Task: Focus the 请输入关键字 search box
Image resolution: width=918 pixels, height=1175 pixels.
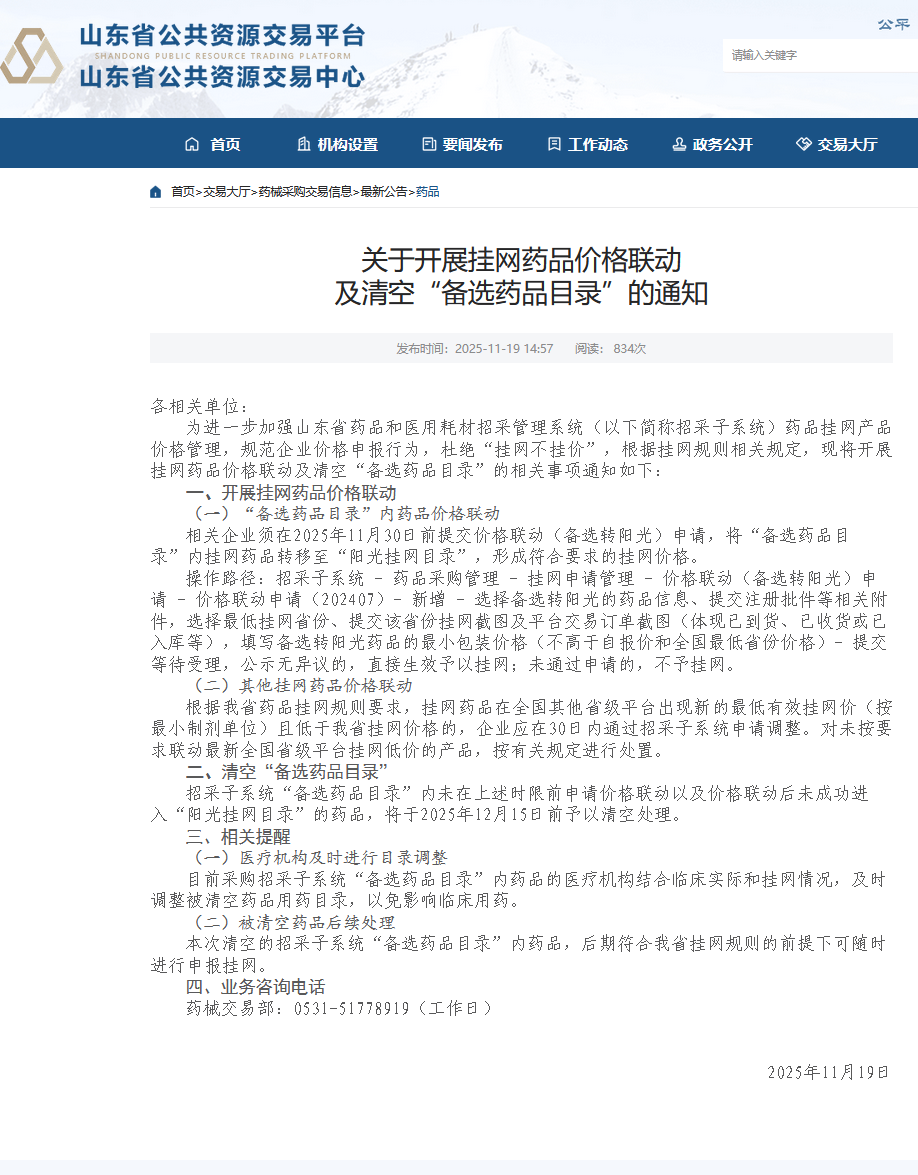Action: (815, 55)
